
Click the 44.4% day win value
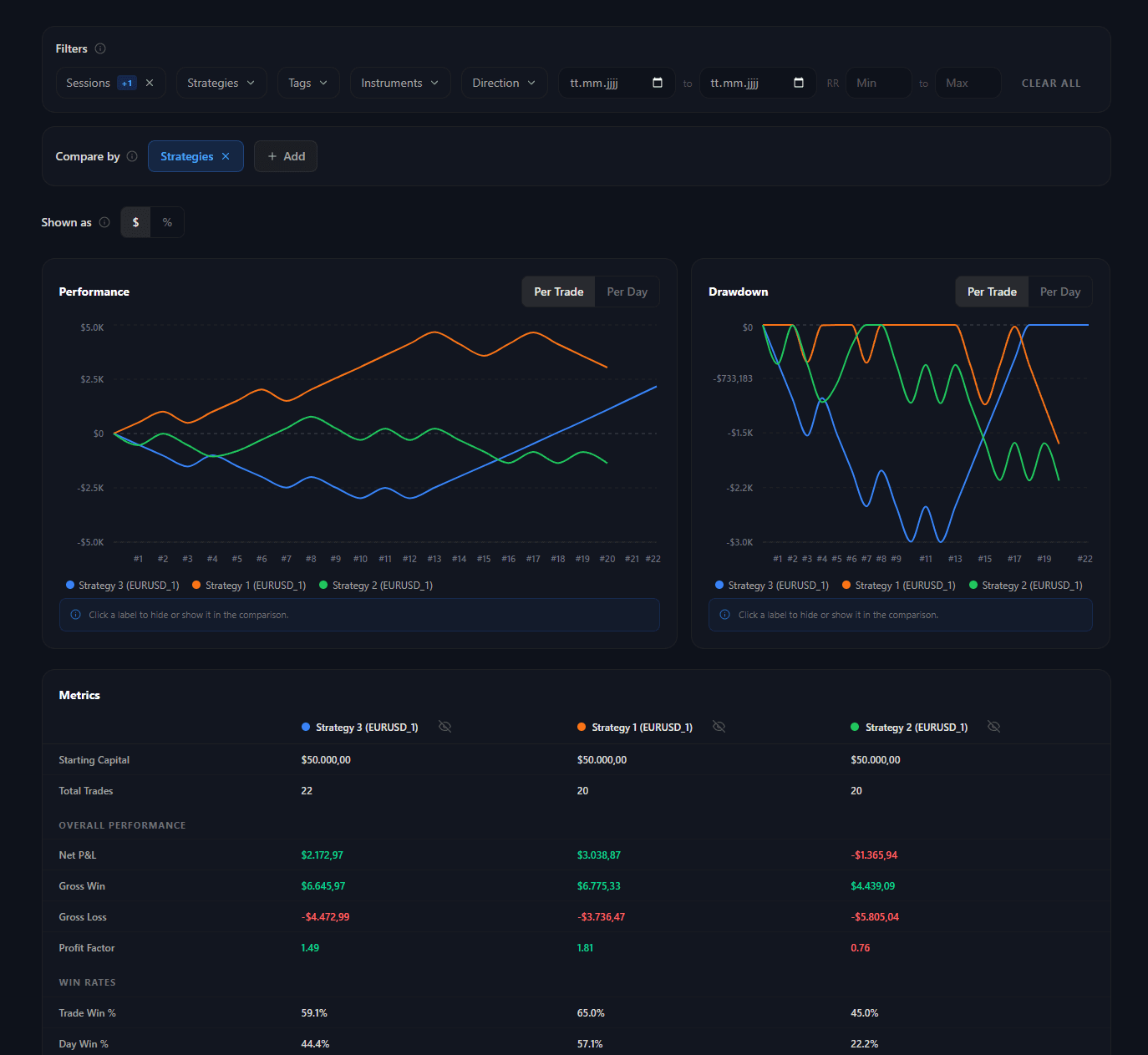(x=315, y=1044)
